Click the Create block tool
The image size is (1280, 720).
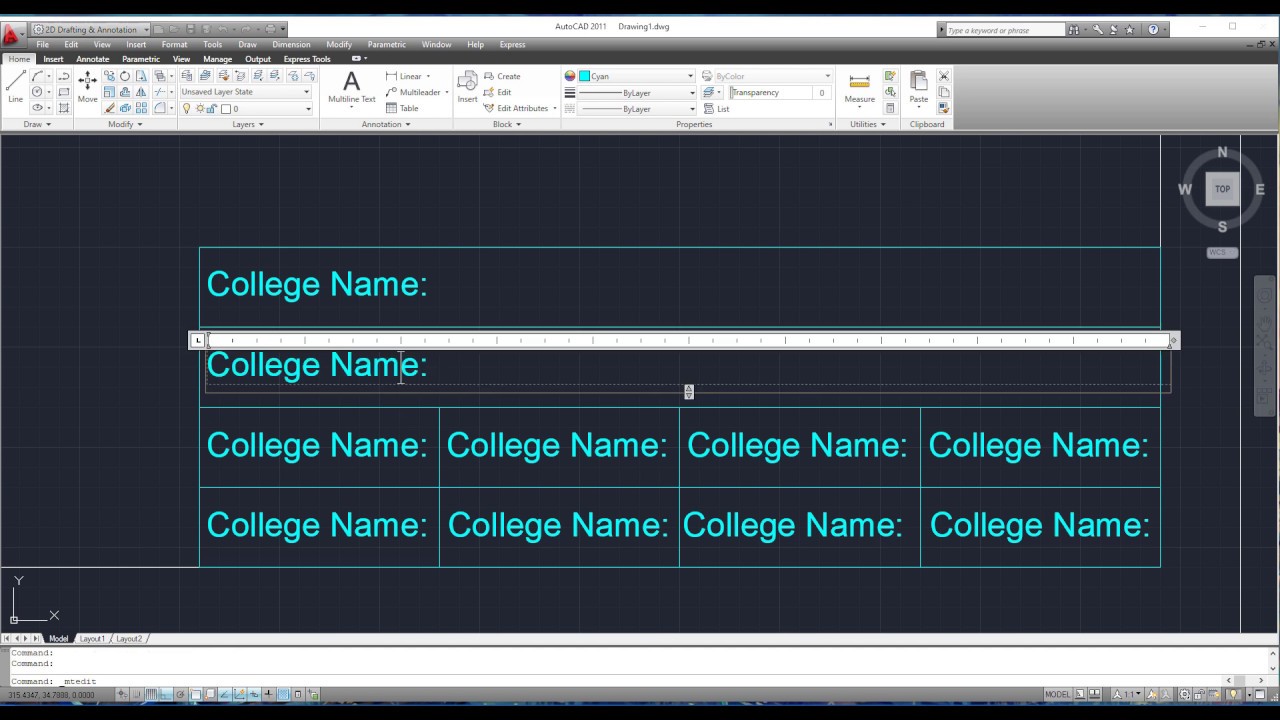(502, 76)
